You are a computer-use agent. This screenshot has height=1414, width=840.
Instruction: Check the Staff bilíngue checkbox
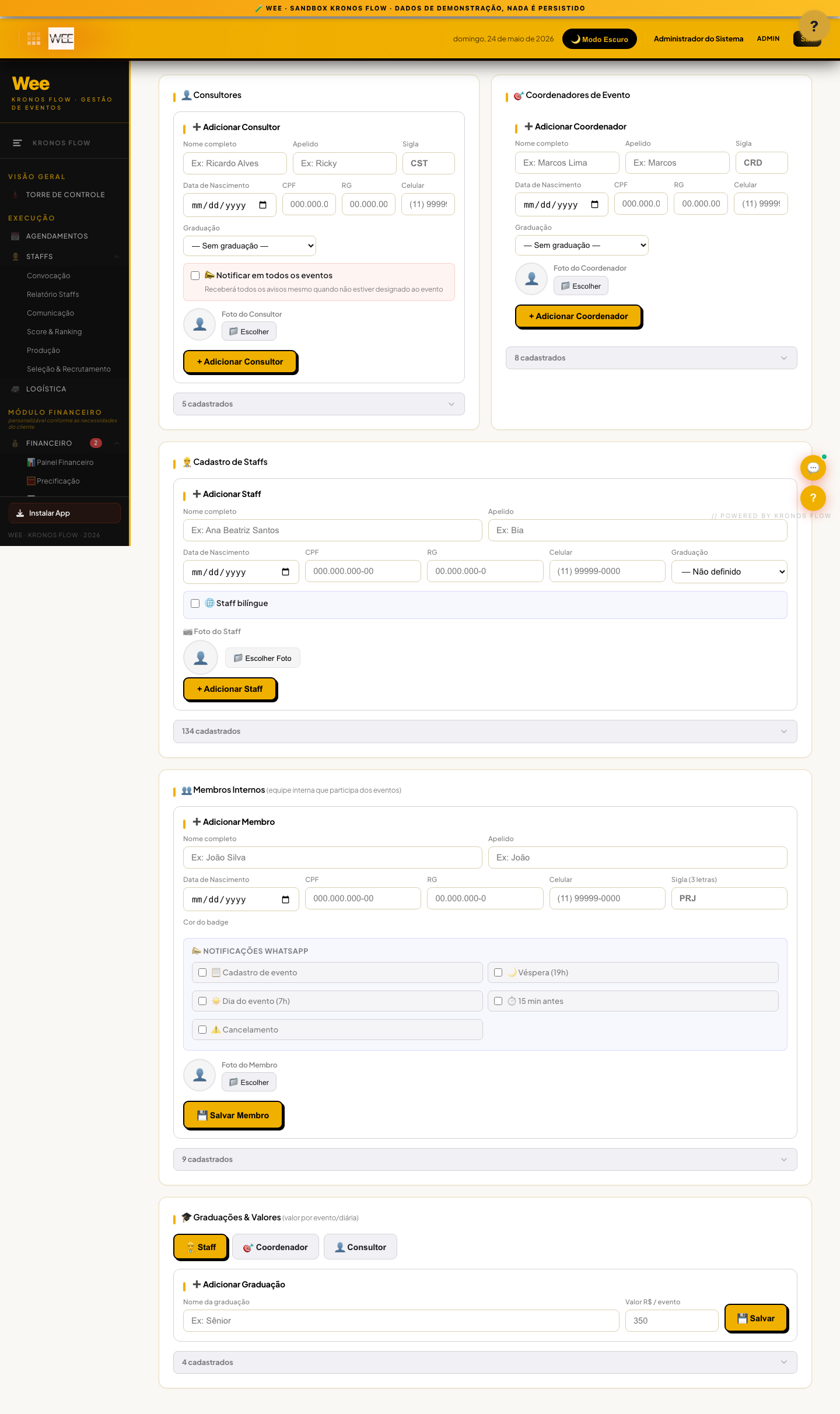tap(195, 604)
